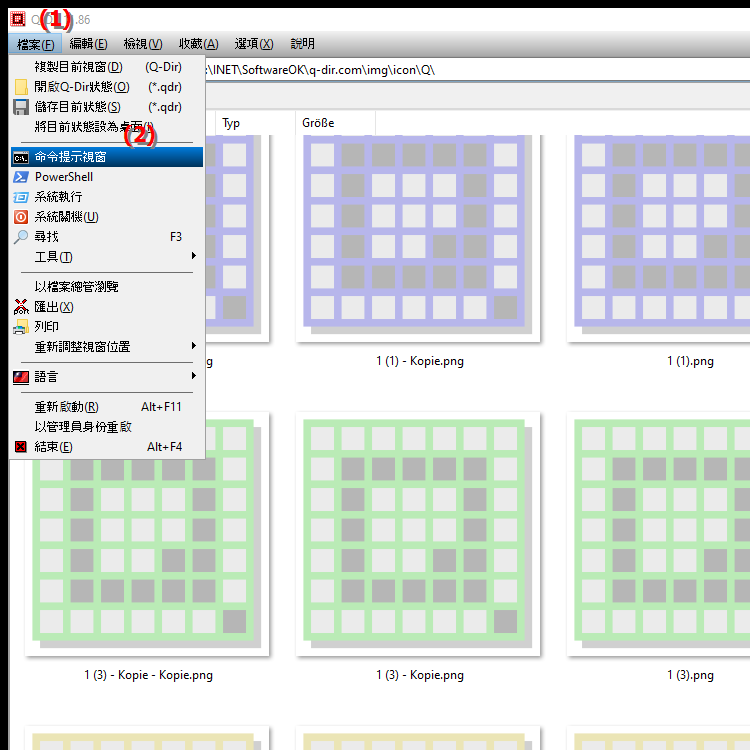Expand the 工具(T) submenu arrow
The height and width of the screenshot is (750, 750).
pos(194,256)
